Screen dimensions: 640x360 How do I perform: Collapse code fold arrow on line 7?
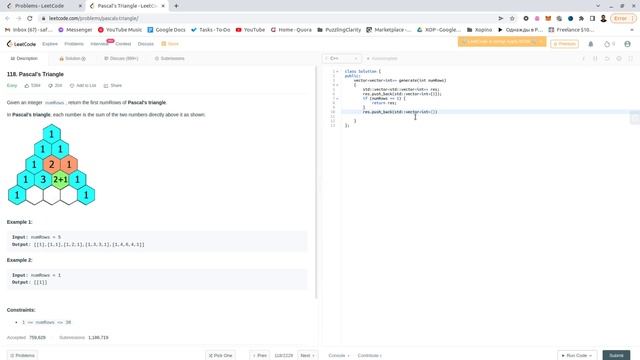pos(337,98)
